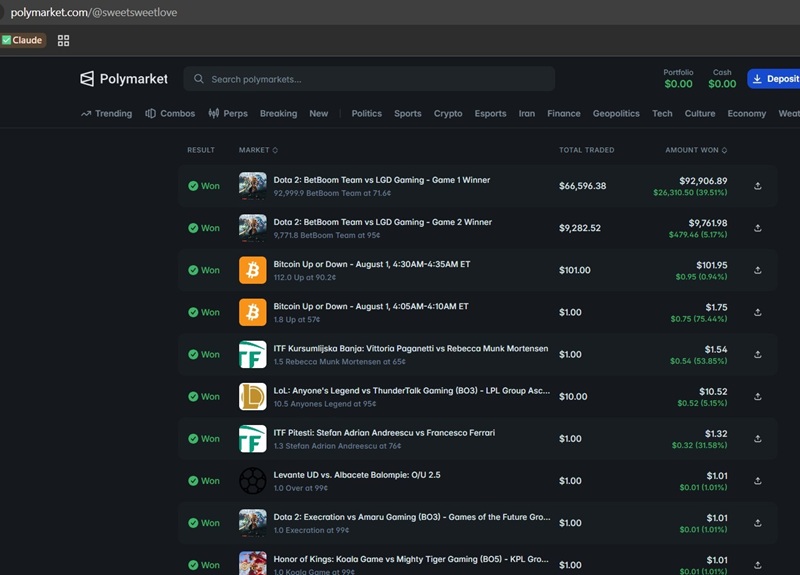Viewport: 800px width, 575px height.
Task: Click $66,596.38 total traded value
Action: [x=583, y=186]
